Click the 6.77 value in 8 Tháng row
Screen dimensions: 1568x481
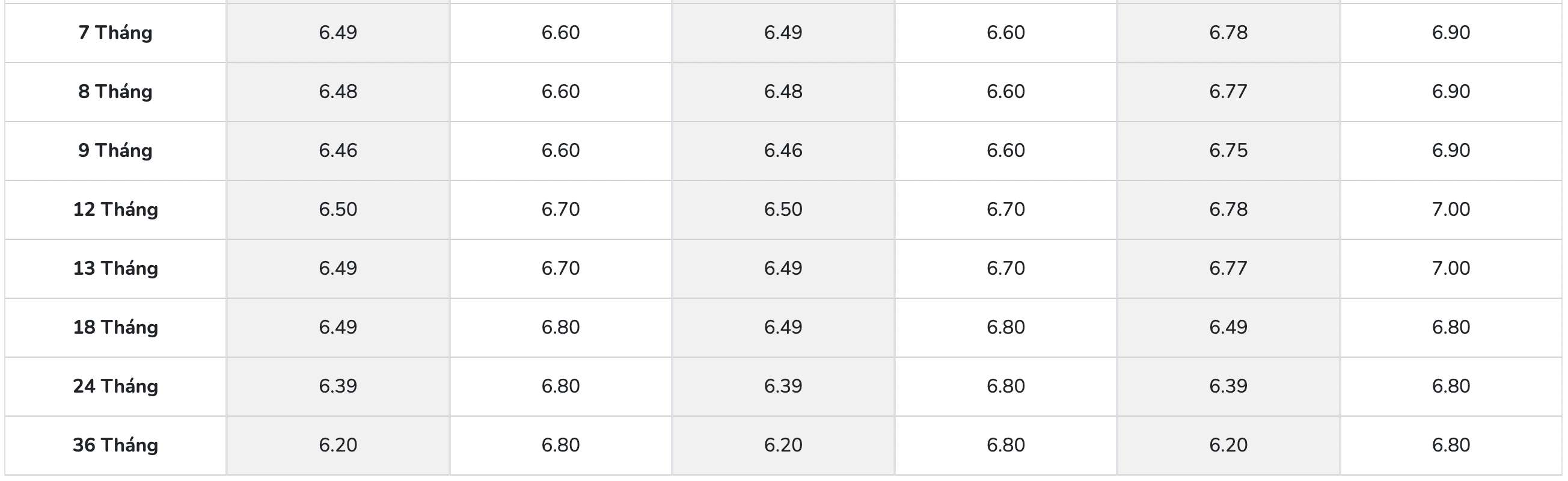1228,91
